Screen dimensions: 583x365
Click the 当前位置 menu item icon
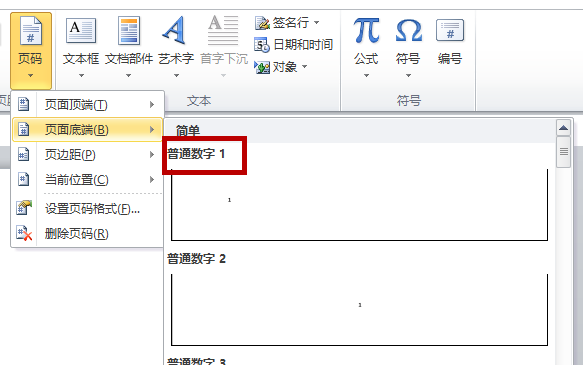coord(23,180)
